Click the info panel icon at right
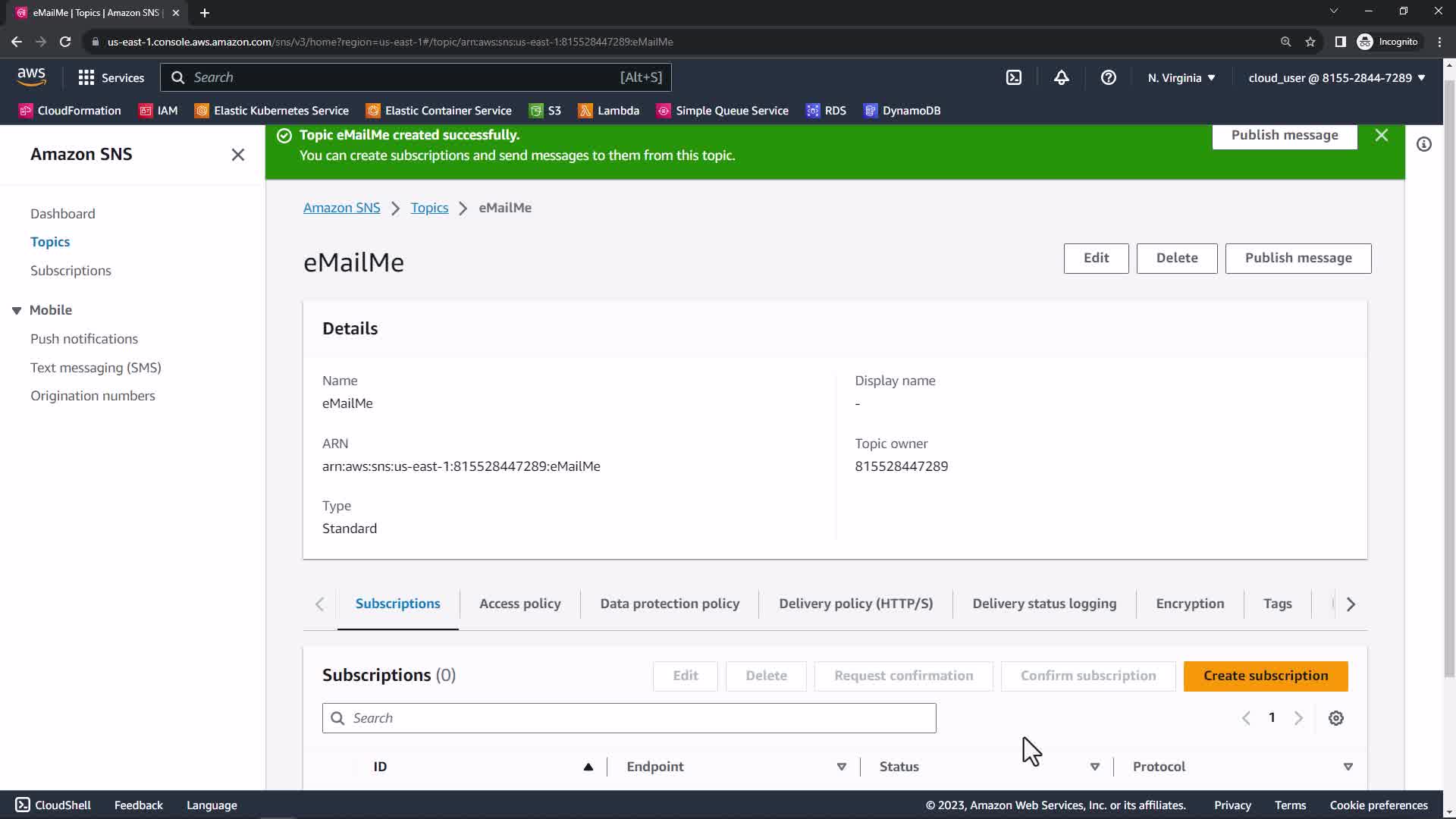The image size is (1456, 819). (x=1423, y=144)
